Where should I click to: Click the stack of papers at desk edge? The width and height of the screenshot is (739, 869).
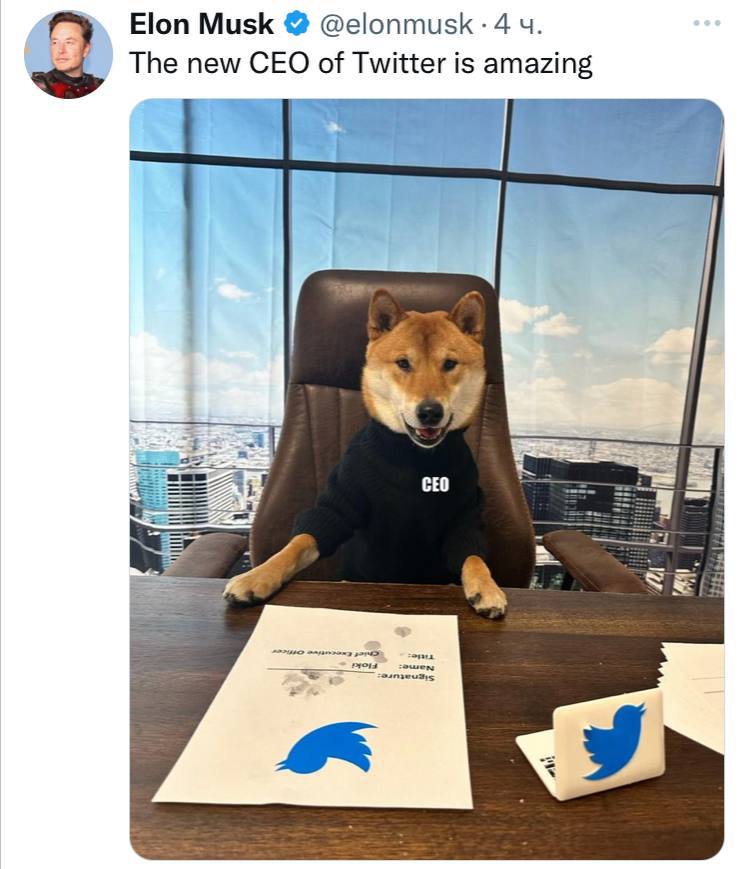coord(693,696)
